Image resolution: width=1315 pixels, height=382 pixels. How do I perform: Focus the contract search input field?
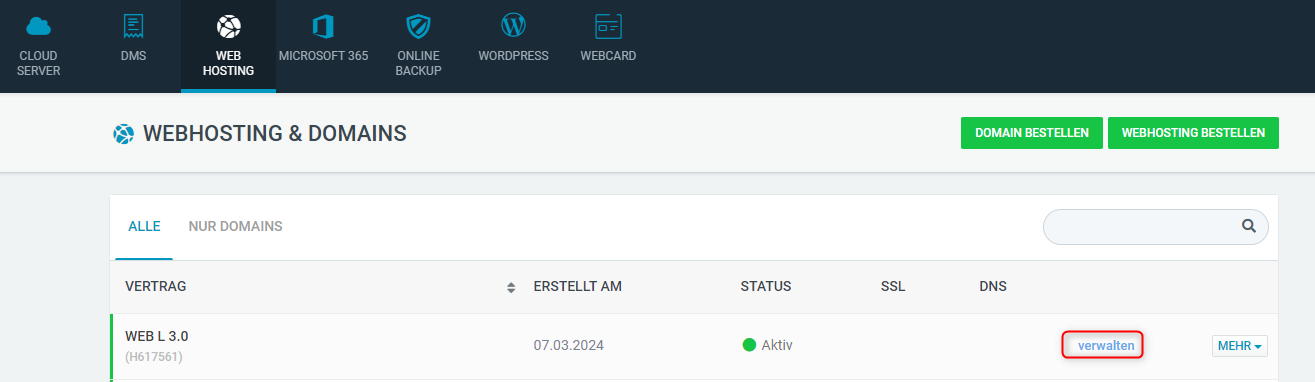pos(1155,227)
